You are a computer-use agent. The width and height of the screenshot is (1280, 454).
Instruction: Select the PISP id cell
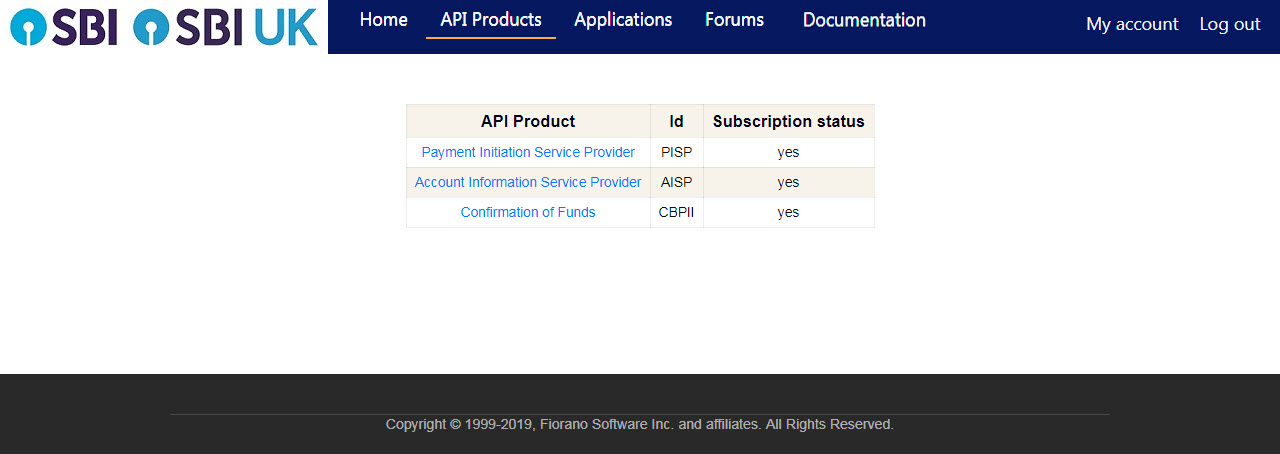coord(677,153)
